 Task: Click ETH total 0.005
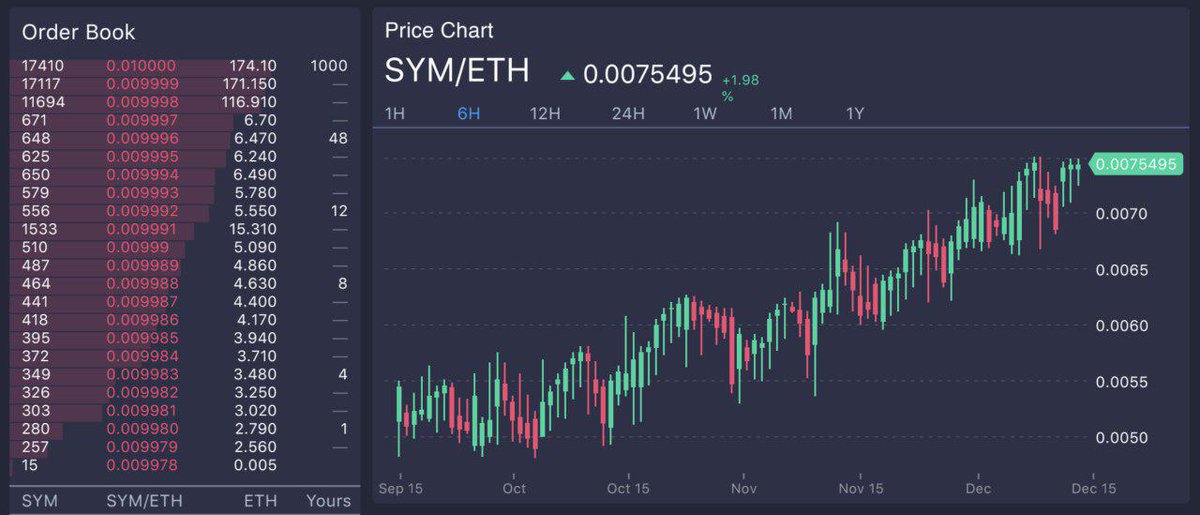pyautogui.click(x=256, y=465)
